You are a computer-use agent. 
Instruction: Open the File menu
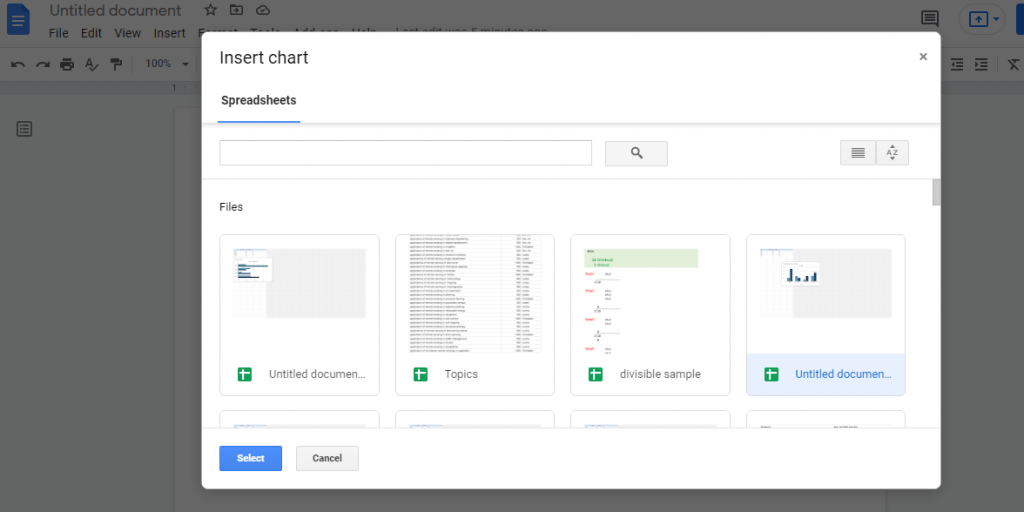(x=58, y=33)
